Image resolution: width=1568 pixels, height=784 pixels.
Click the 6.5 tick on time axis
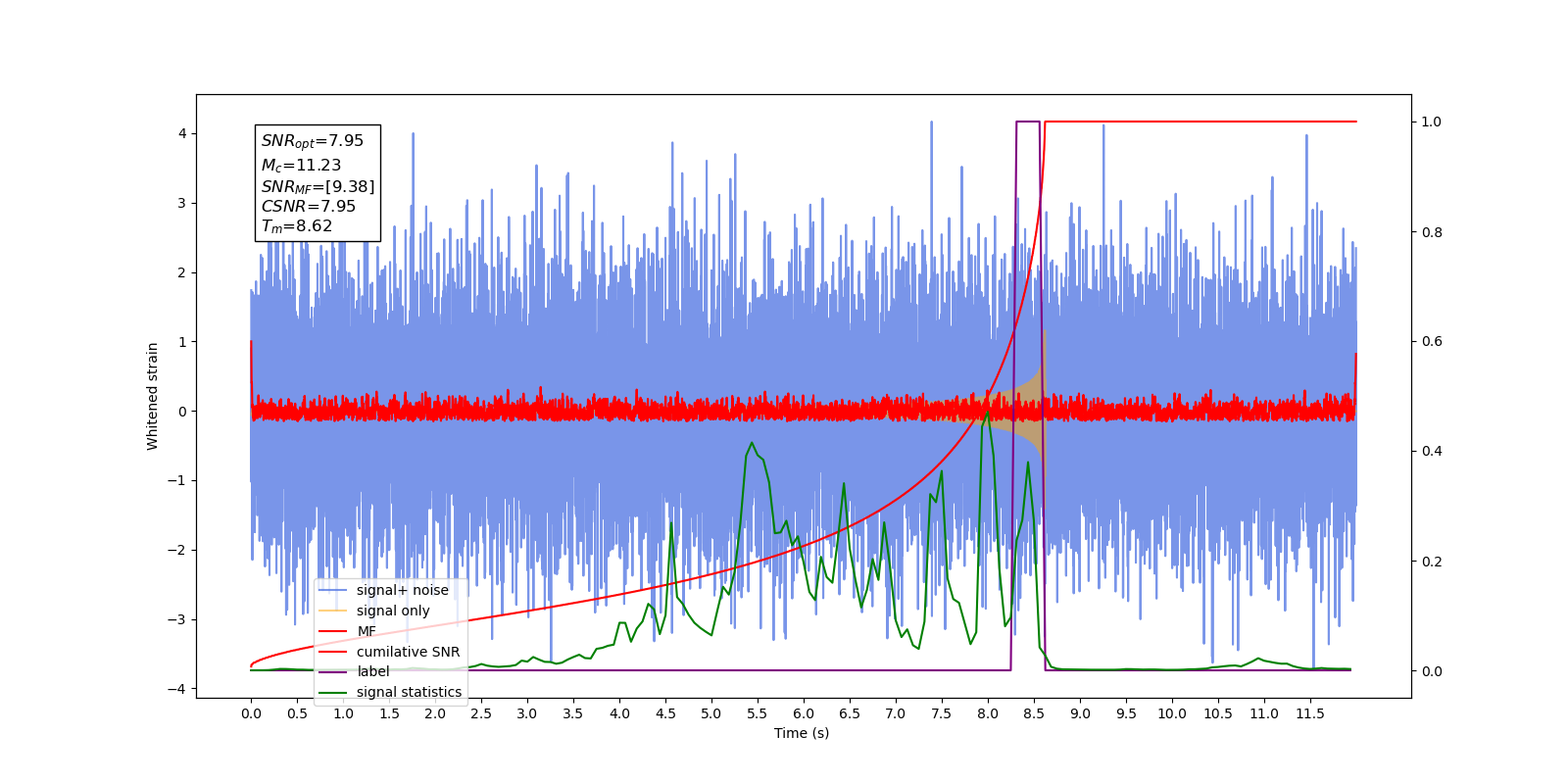(850, 713)
